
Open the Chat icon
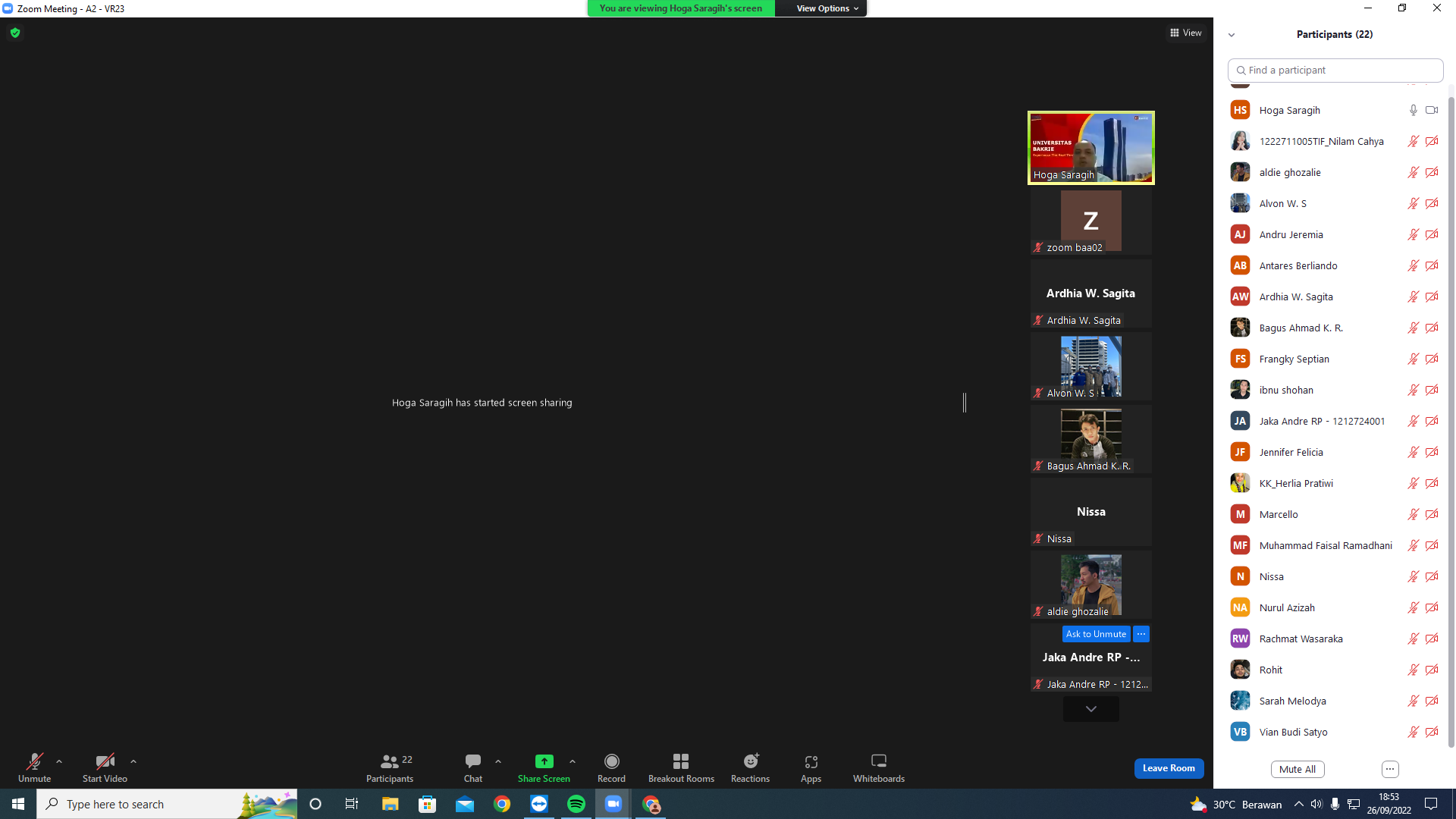(473, 761)
